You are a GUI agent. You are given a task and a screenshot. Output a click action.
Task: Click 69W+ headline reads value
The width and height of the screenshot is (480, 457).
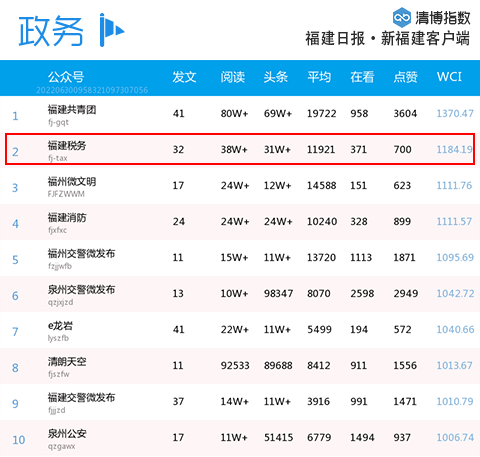(278, 114)
